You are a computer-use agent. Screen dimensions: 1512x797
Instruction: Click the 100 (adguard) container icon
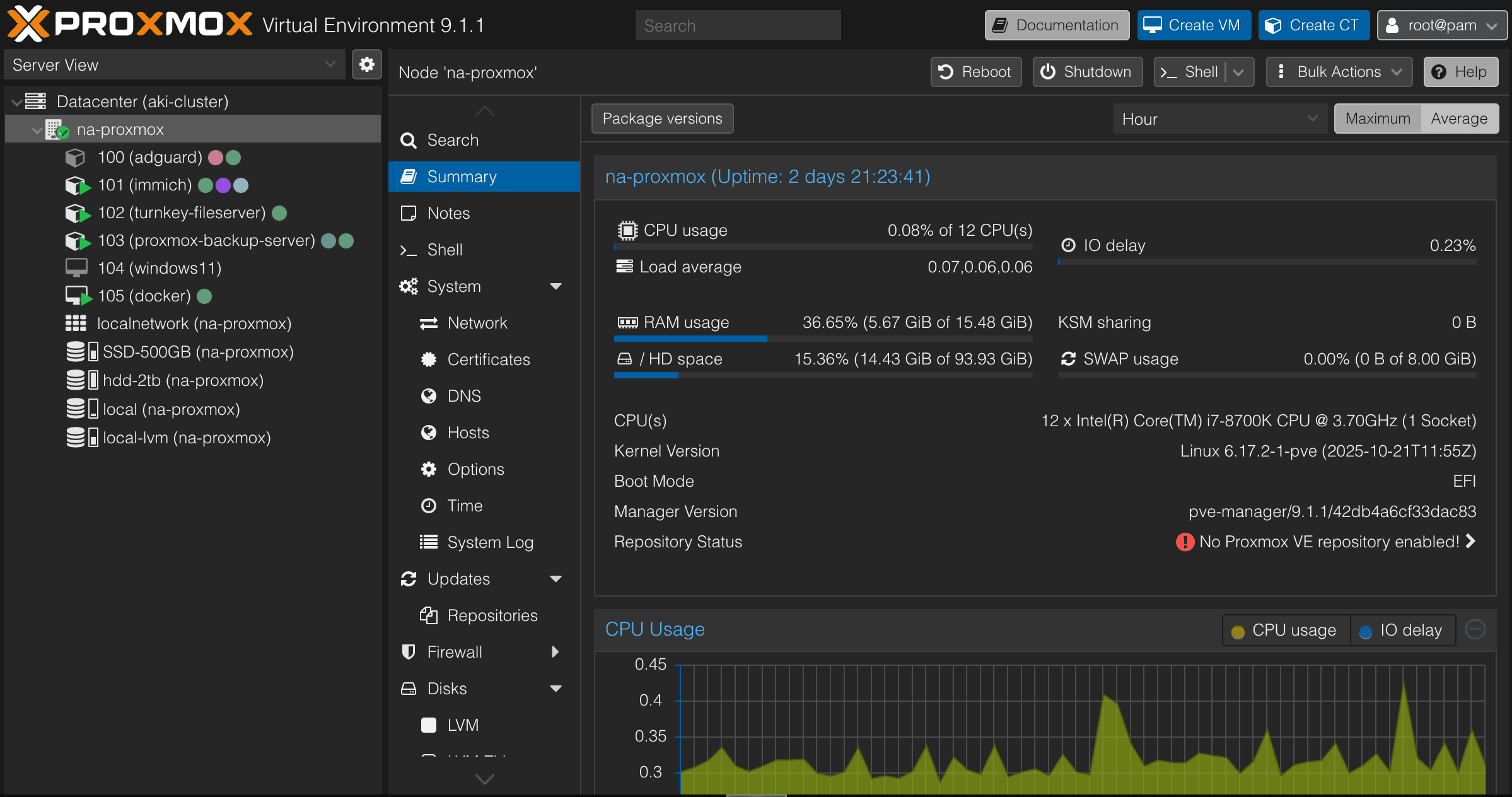pos(75,158)
